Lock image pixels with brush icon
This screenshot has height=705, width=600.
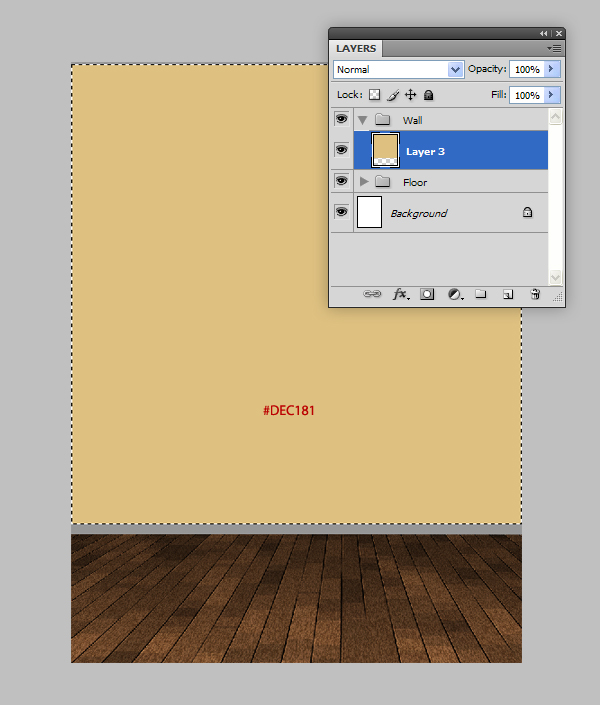pos(393,95)
